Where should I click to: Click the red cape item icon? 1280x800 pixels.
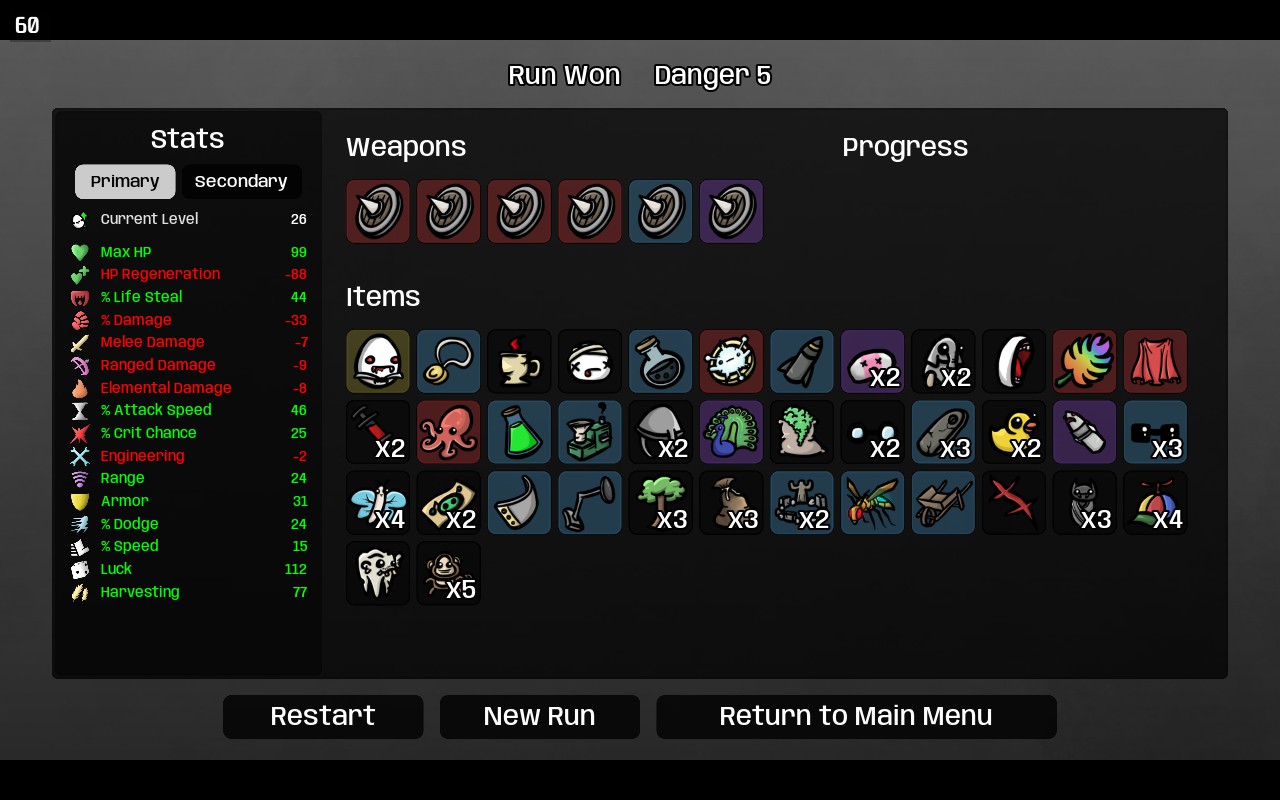[1156, 361]
